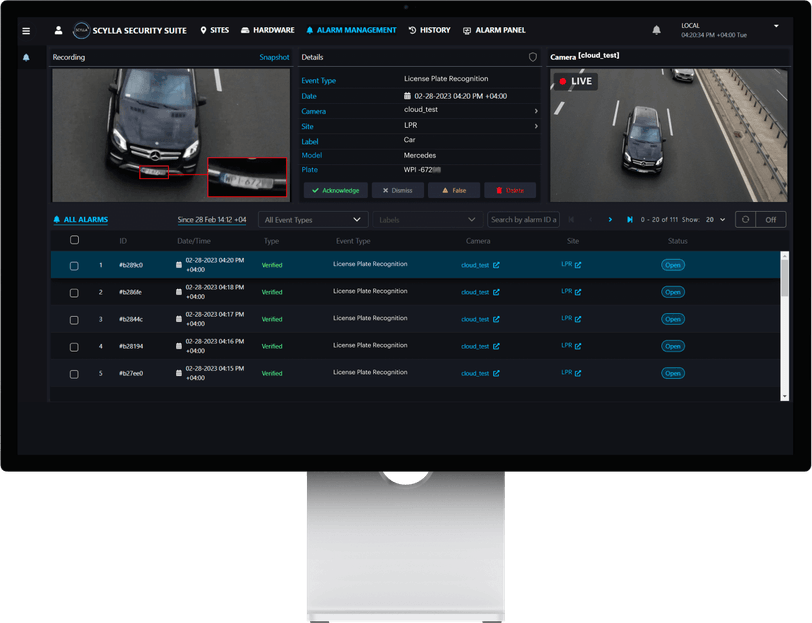Expand the LOCAL timezone dropdown
Screen dimensions: 812x623
point(776,26)
